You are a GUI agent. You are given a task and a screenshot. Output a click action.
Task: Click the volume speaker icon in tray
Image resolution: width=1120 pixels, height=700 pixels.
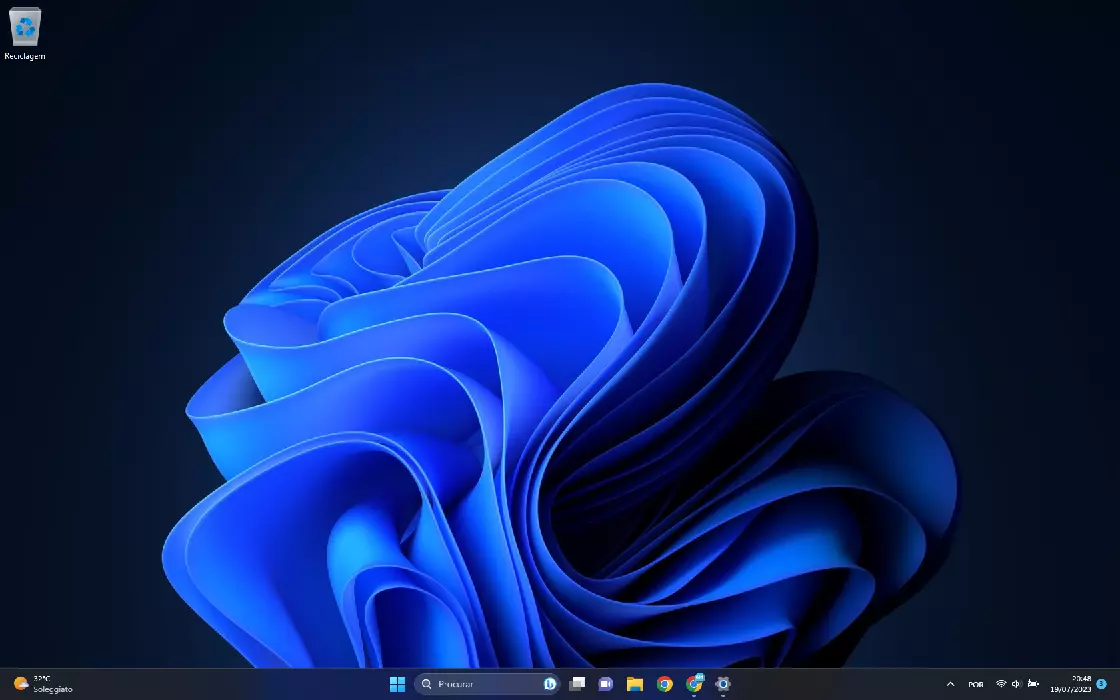[x=1016, y=684]
